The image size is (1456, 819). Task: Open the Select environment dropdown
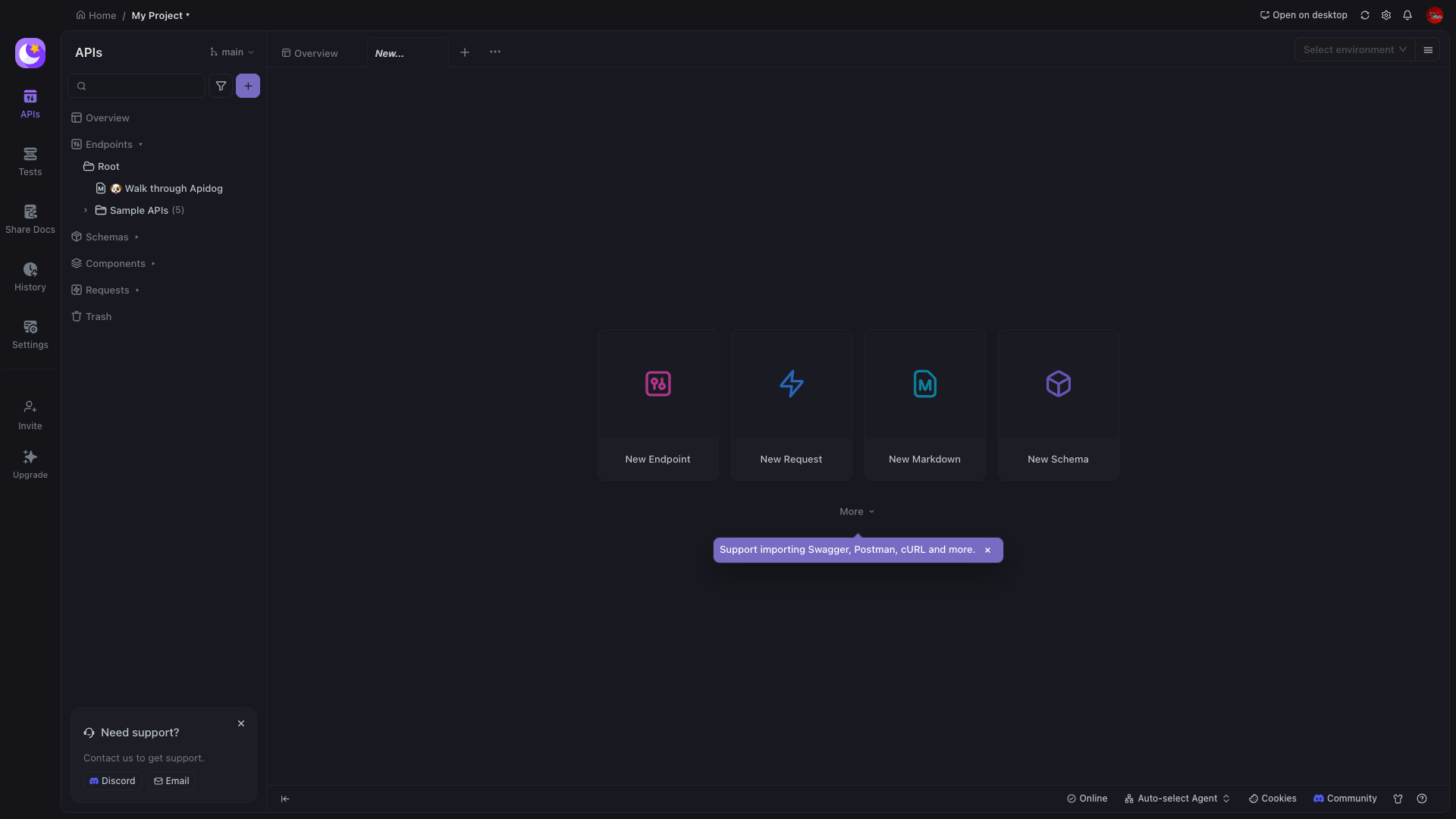[1354, 49]
